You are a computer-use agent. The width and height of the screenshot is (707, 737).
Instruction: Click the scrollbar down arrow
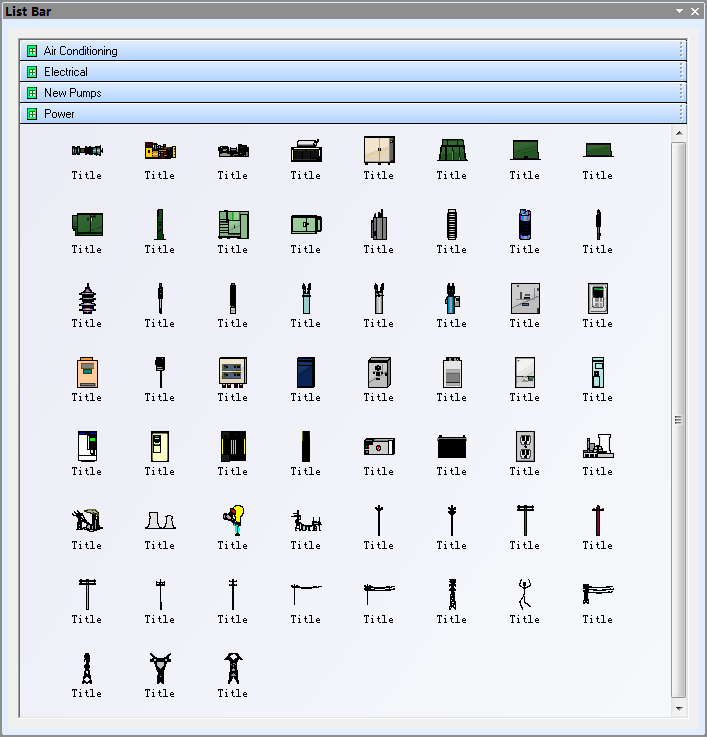point(679,708)
